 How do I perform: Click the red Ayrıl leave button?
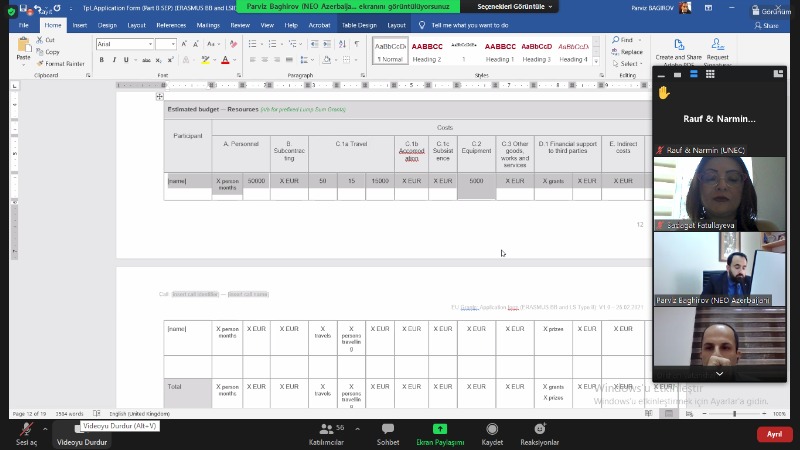[x=773, y=434]
